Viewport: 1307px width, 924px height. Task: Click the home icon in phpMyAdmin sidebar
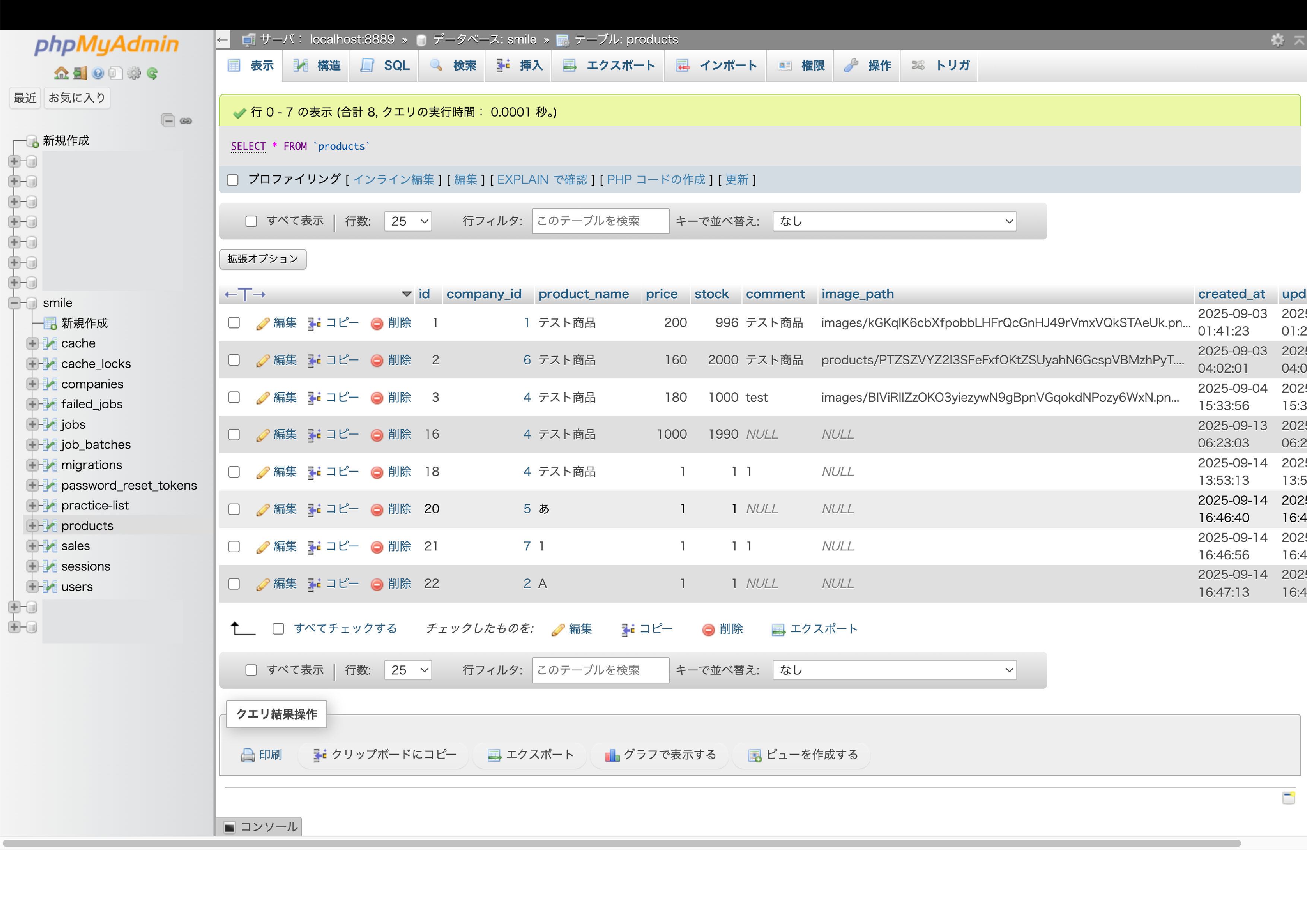point(61,73)
